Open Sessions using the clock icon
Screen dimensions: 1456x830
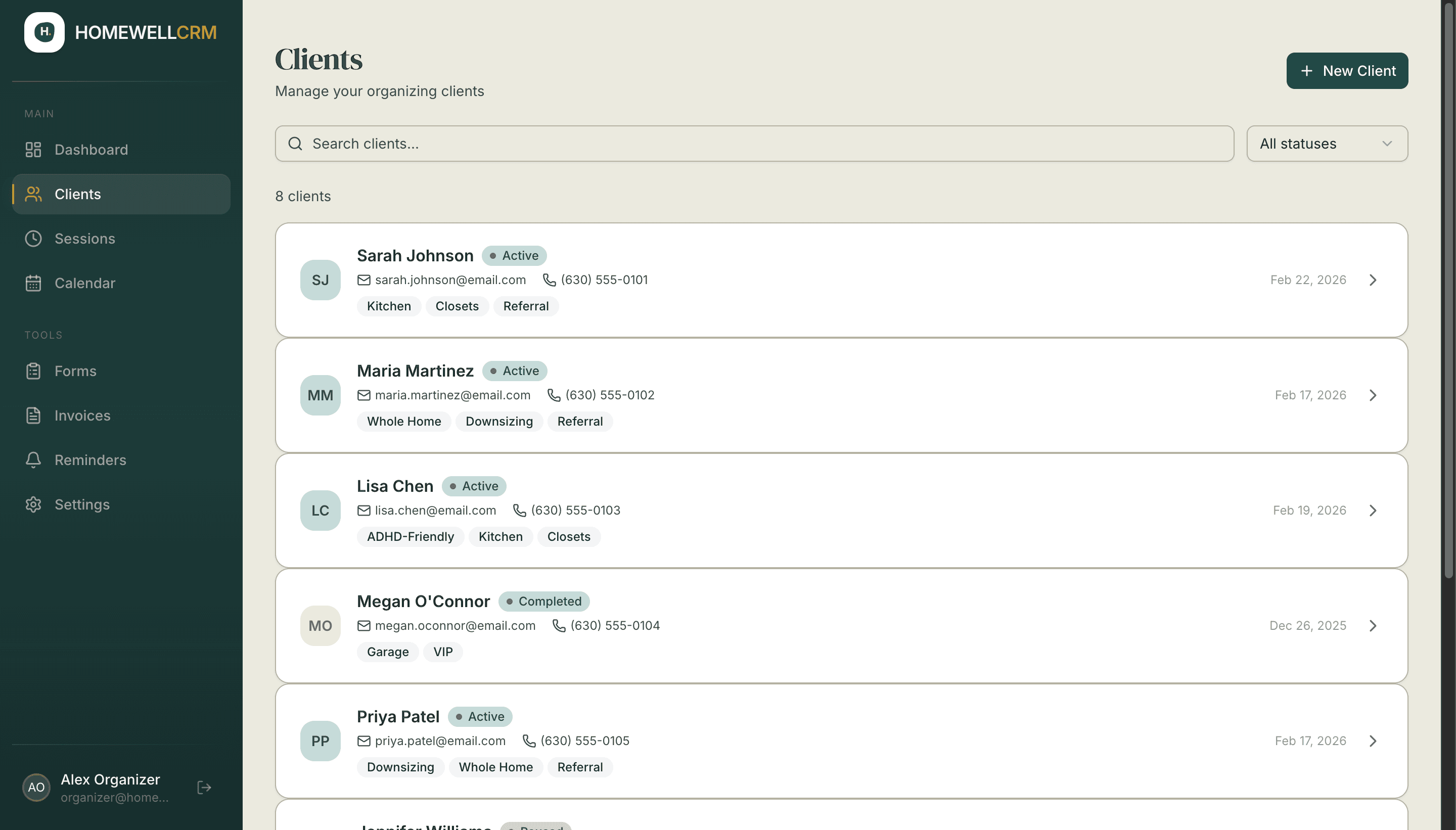(x=33, y=238)
